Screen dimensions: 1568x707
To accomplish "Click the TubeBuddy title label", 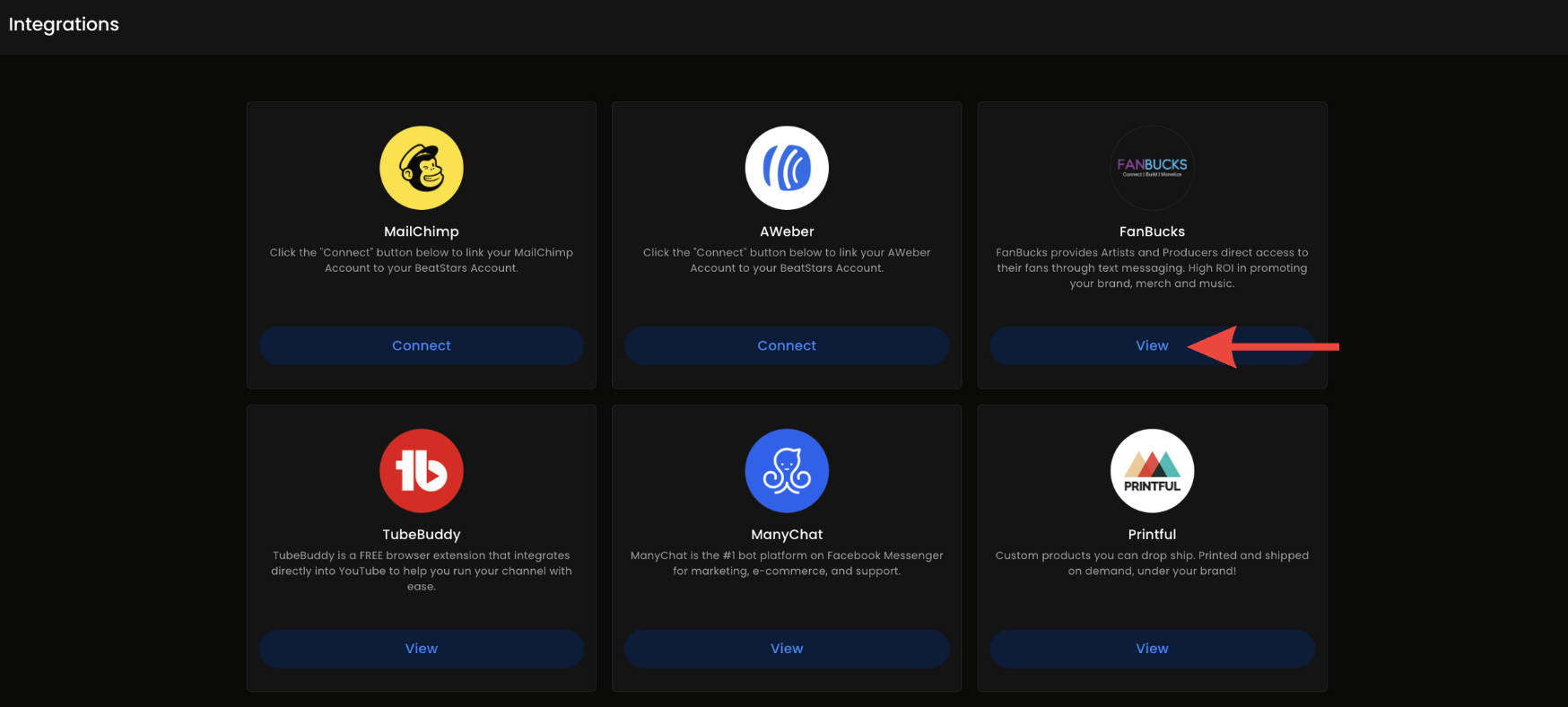I will (421, 535).
